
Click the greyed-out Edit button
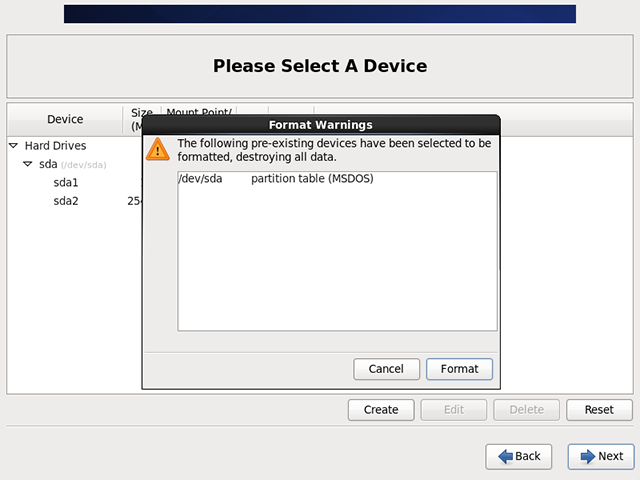pyautogui.click(x=454, y=409)
